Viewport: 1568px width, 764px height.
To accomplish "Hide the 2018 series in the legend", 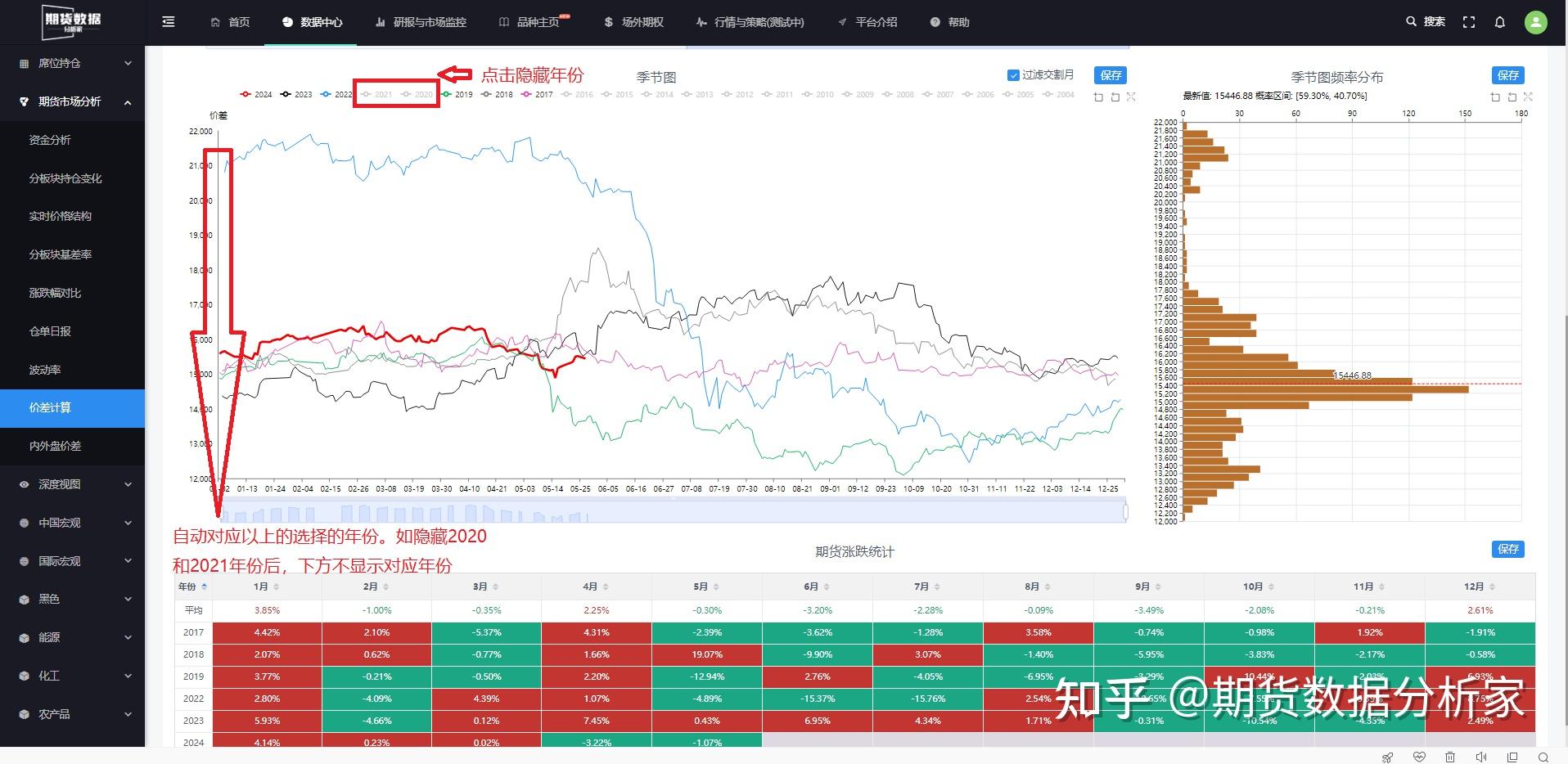I will 497,95.
